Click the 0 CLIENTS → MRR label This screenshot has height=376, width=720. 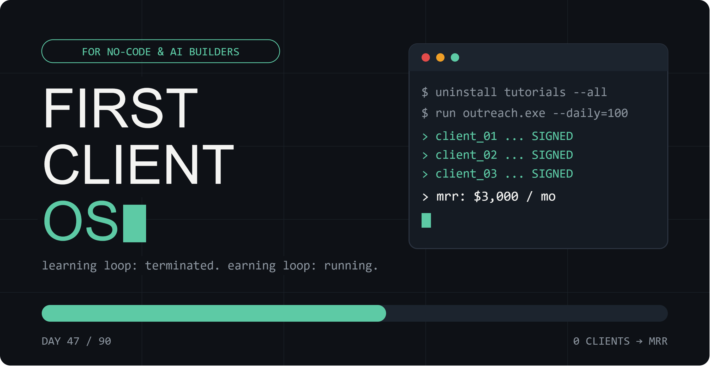click(x=620, y=341)
